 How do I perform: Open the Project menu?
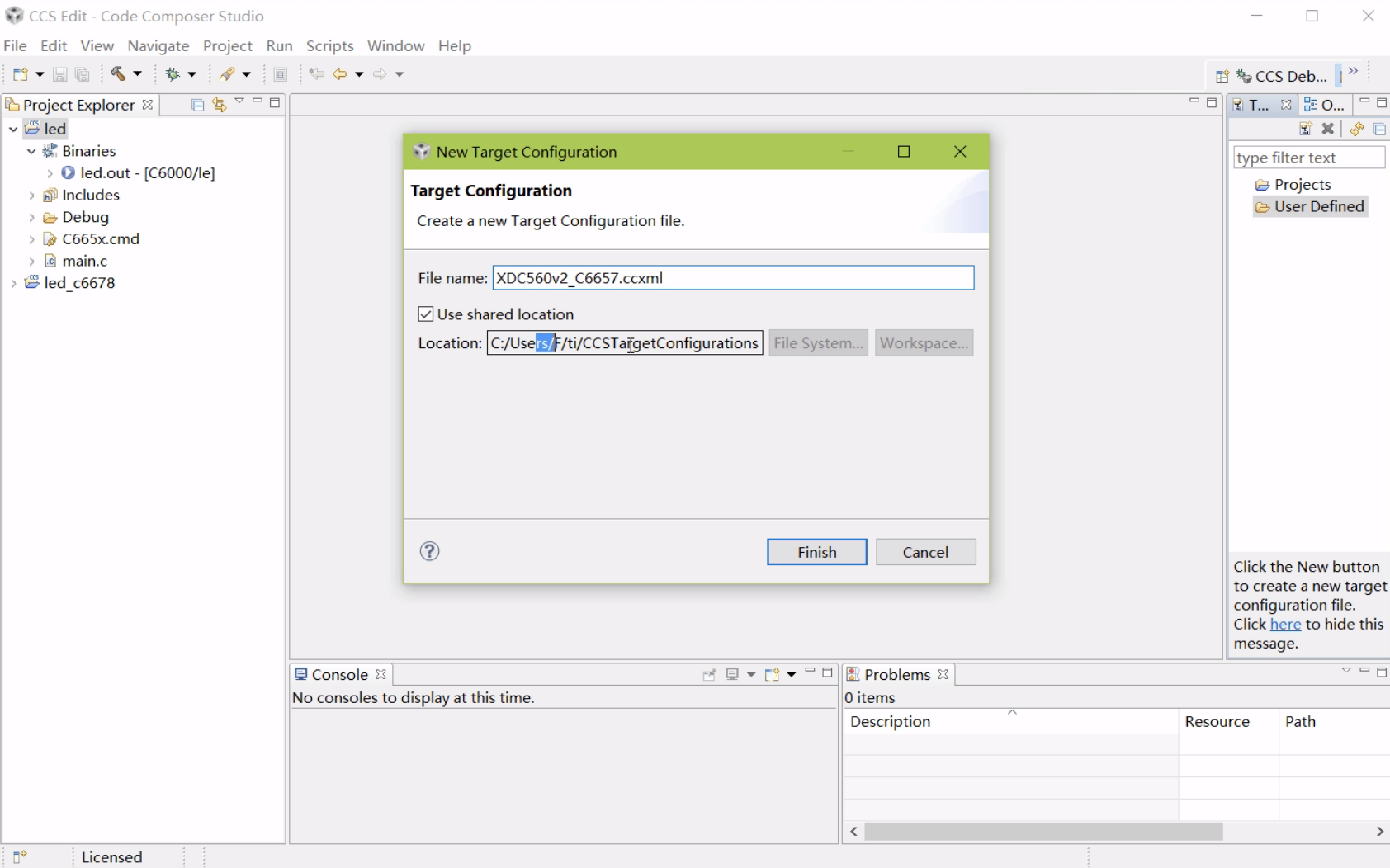228,45
